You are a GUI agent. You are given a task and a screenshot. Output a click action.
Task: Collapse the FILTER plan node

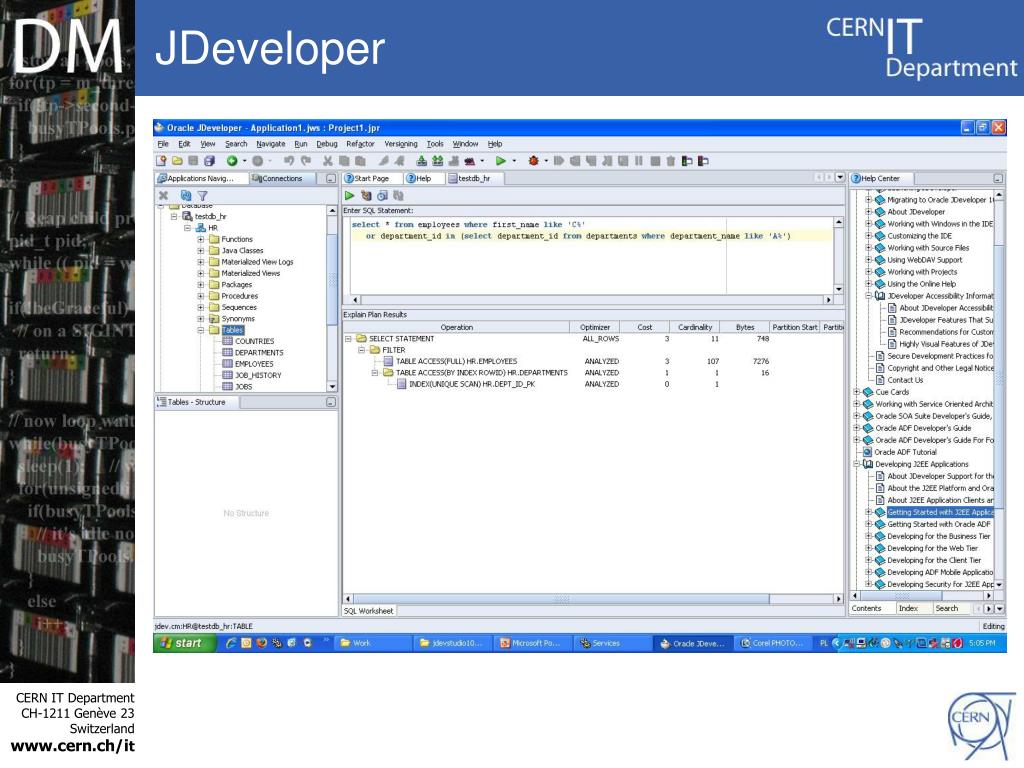(361, 350)
